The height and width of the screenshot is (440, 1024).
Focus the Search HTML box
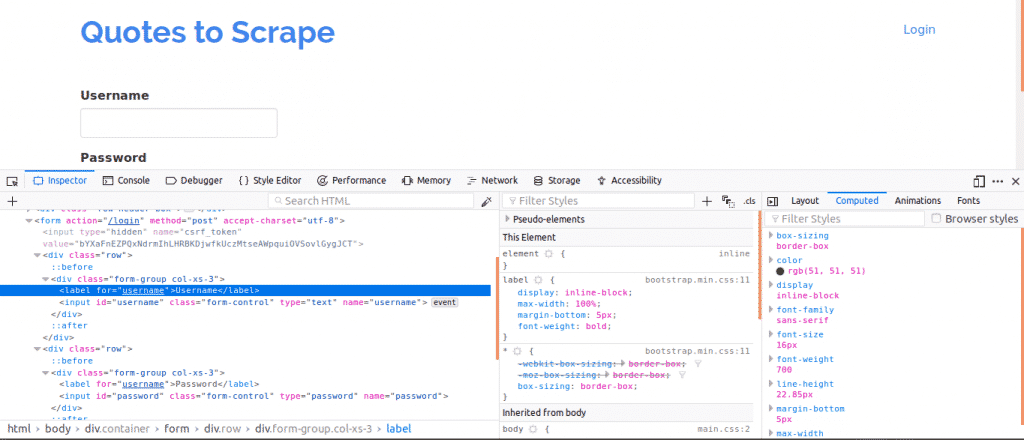pyautogui.click(x=371, y=201)
